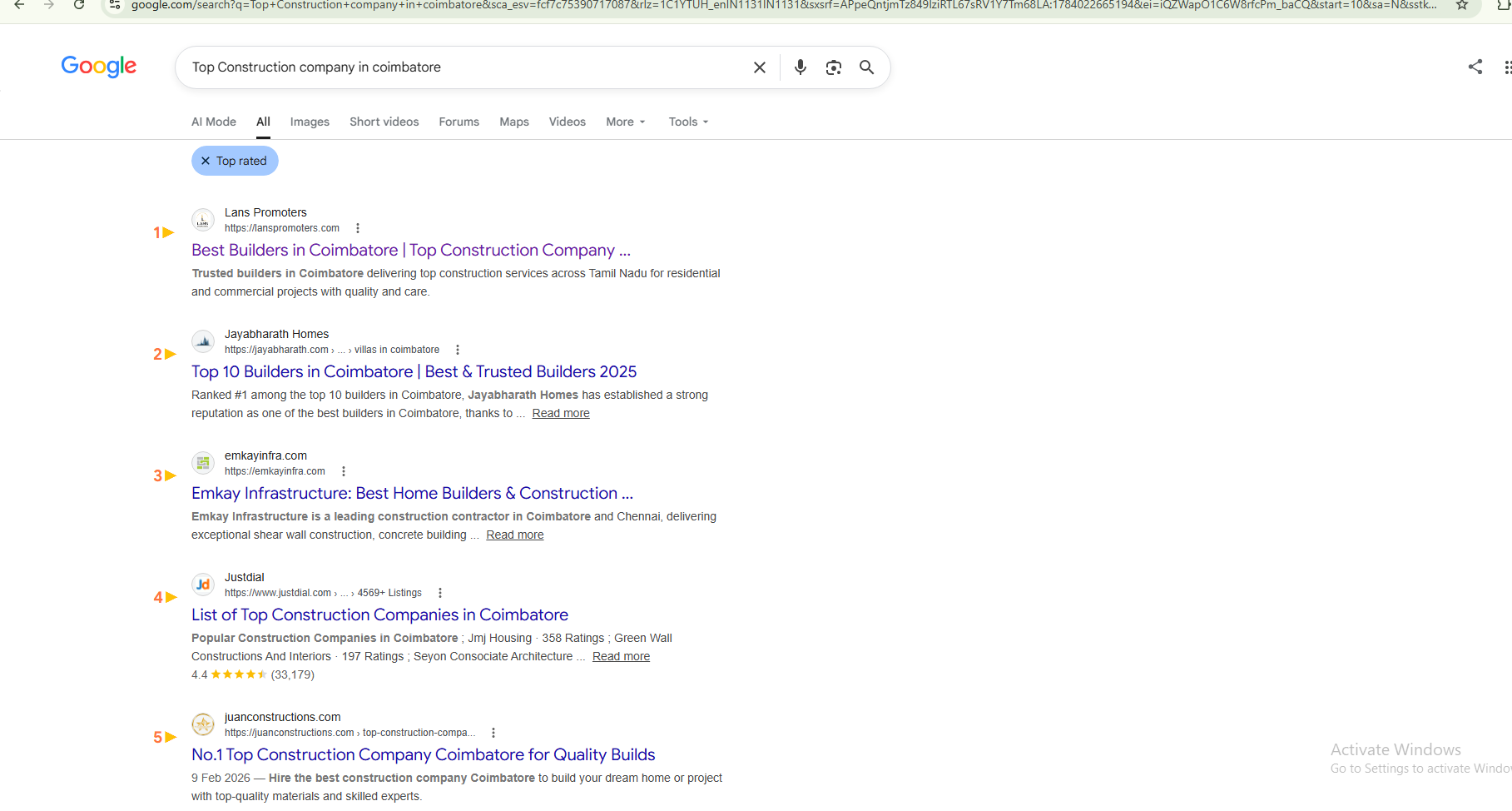The height and width of the screenshot is (811, 1512).
Task: Switch to Short videos tab
Action: click(x=384, y=122)
